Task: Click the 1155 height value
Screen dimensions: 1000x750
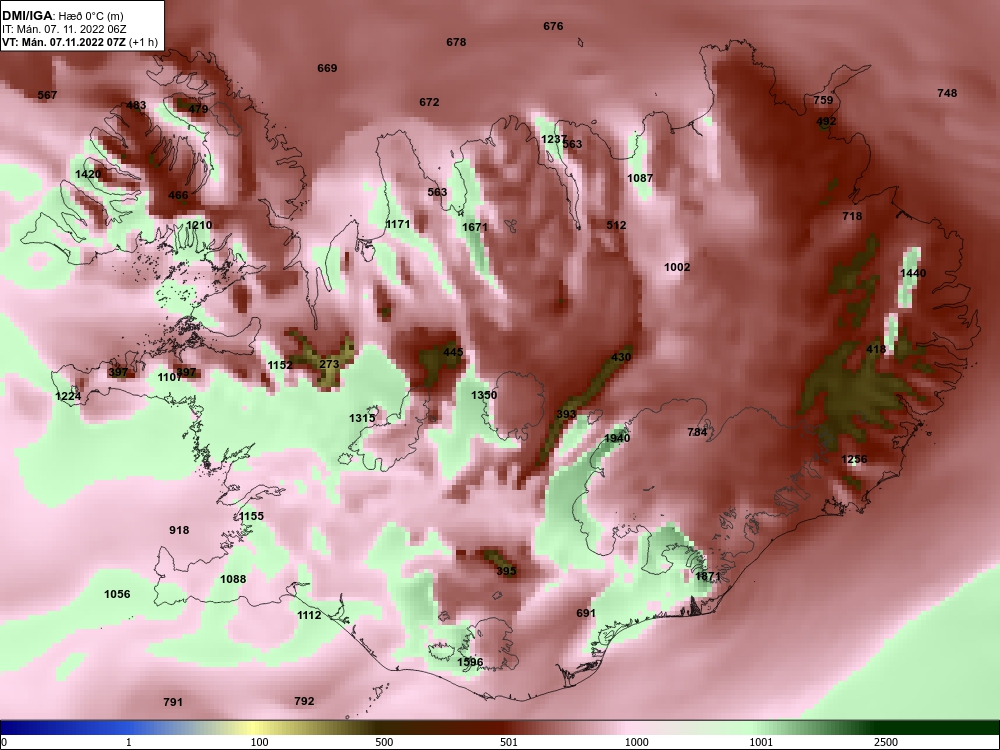Action: [251, 516]
